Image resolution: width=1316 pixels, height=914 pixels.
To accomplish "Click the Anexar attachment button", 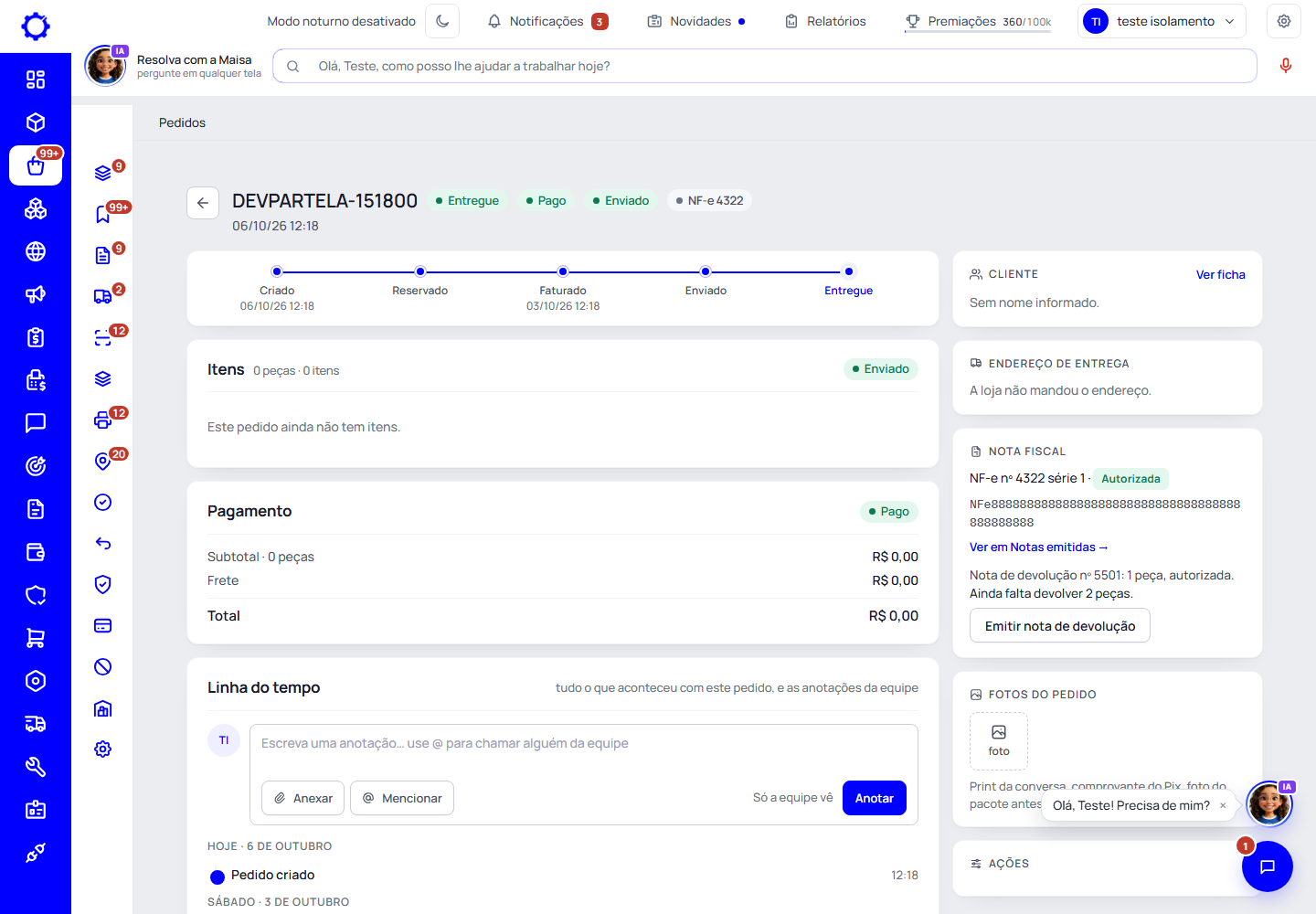I will tap(303, 798).
